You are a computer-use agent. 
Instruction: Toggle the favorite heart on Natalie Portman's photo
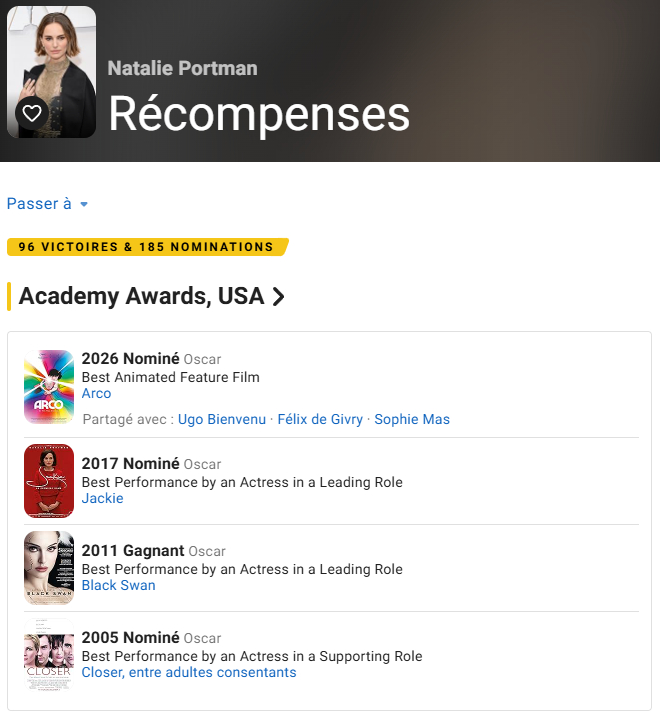click(x=32, y=113)
